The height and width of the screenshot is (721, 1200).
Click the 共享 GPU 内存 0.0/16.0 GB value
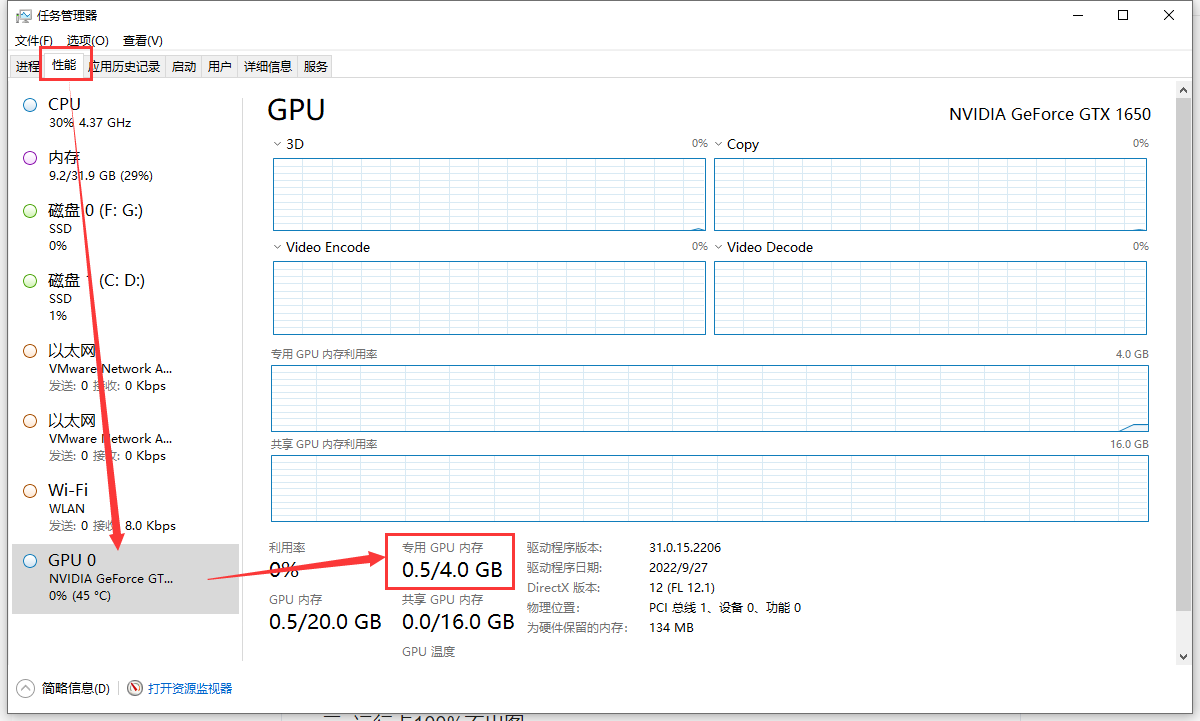click(x=458, y=621)
